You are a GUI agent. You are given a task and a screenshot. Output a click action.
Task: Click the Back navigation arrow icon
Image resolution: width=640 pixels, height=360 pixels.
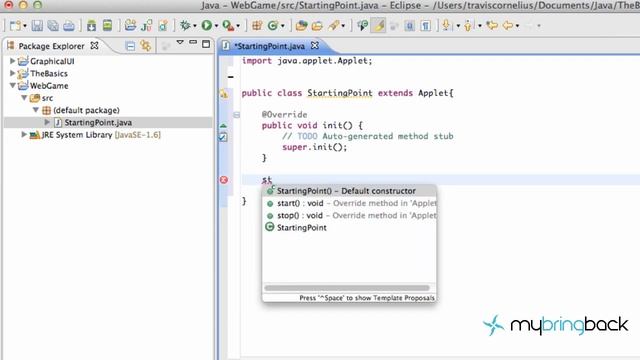point(508,25)
